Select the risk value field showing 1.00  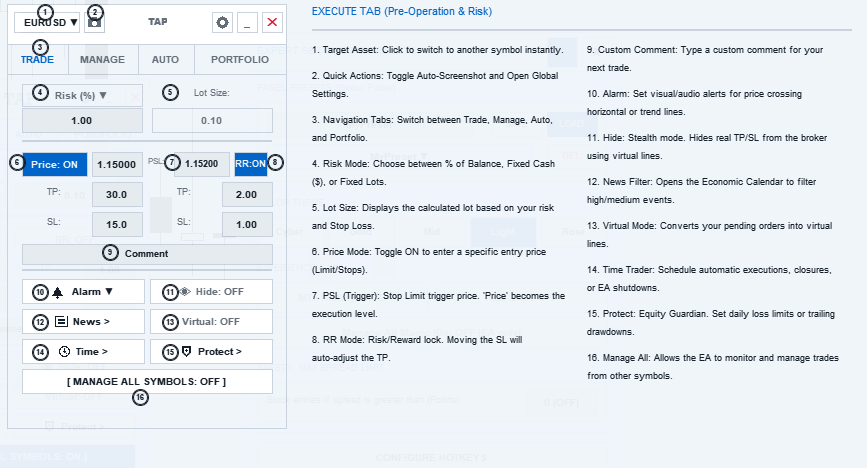[82, 121]
